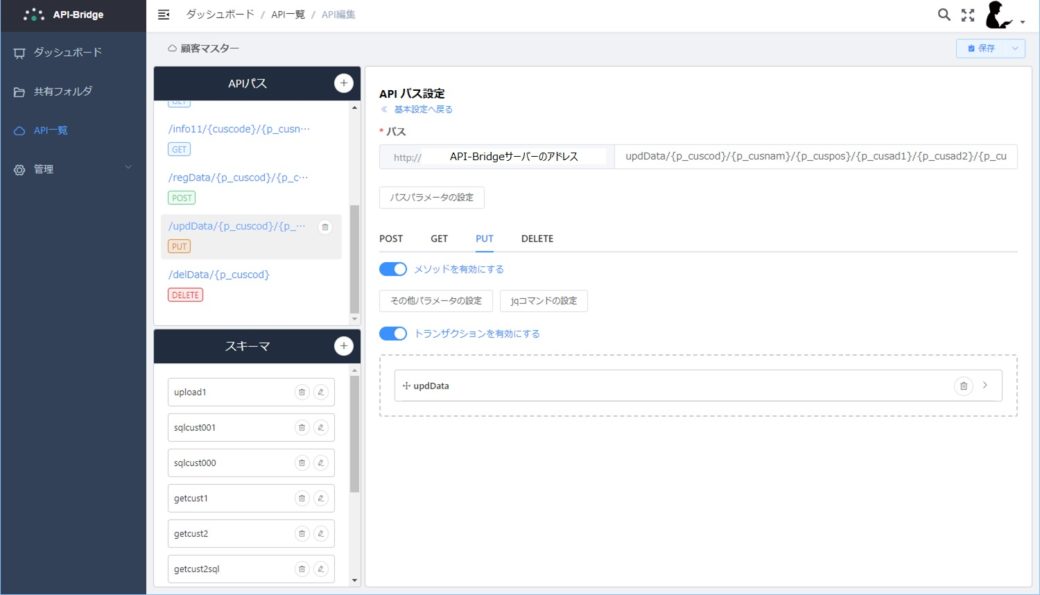
Task: Click the fullscreen icon in the top bar
Action: tap(966, 14)
